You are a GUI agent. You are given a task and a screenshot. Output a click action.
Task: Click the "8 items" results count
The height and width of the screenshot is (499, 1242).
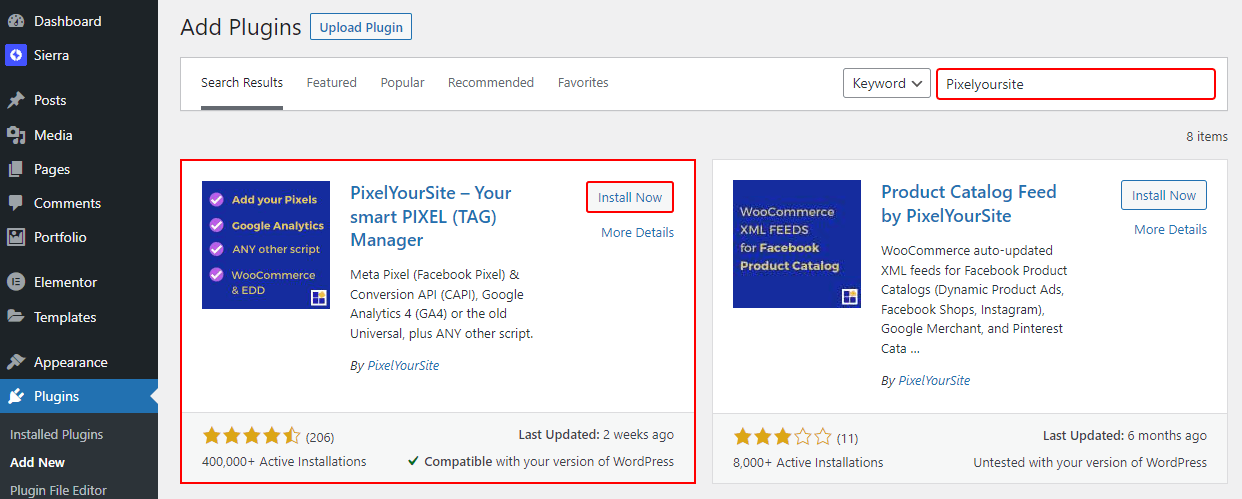(x=1207, y=136)
